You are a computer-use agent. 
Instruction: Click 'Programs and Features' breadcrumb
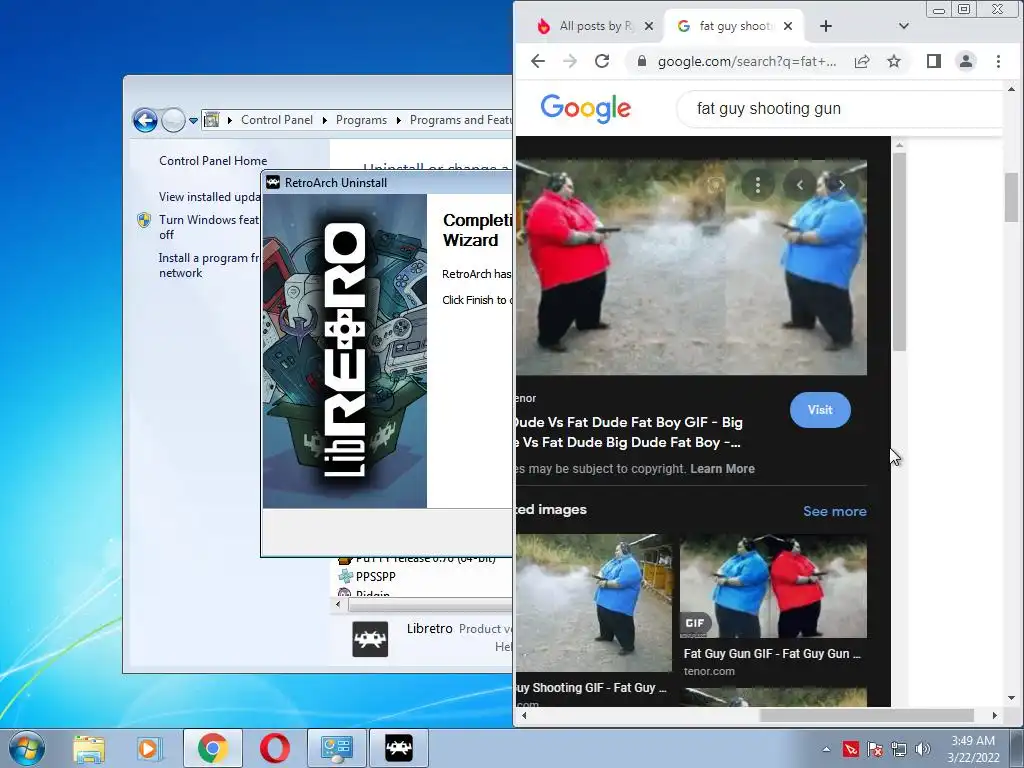461,120
